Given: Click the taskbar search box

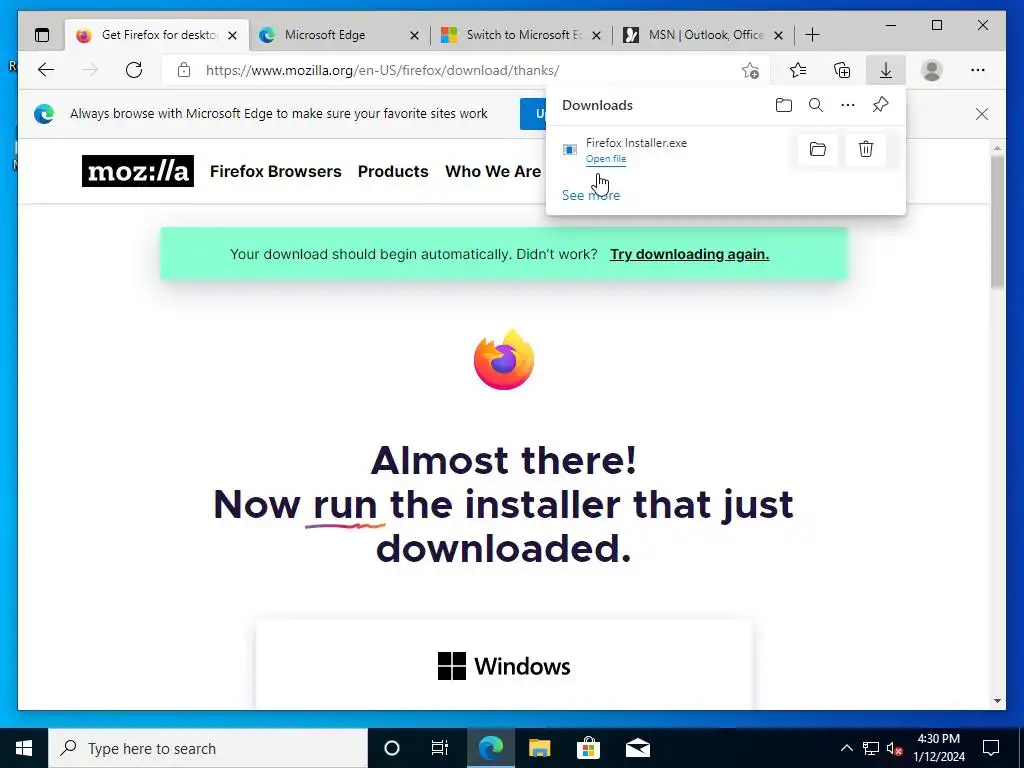Looking at the screenshot, I should pyautogui.click(x=208, y=748).
